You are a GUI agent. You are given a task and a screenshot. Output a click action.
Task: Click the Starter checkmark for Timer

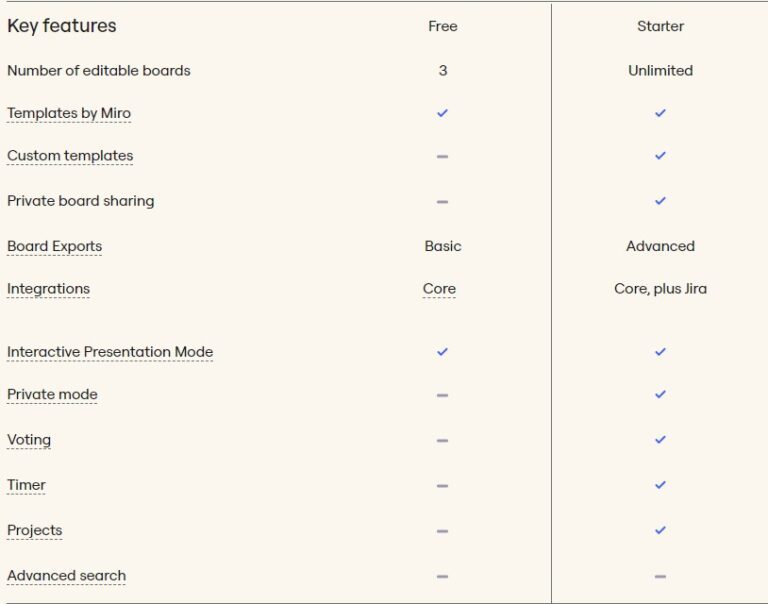(x=660, y=485)
